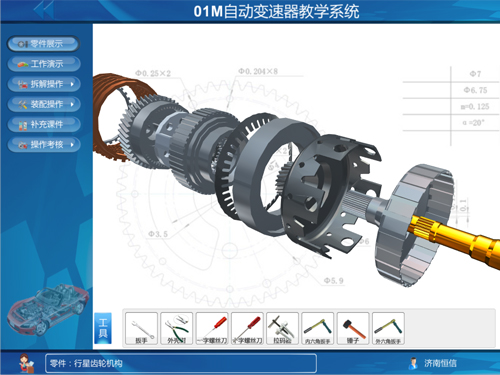500x375 pixels.
Task: Click the double-arrow back icon in header
Action: pyautogui.click(x=44, y=10)
